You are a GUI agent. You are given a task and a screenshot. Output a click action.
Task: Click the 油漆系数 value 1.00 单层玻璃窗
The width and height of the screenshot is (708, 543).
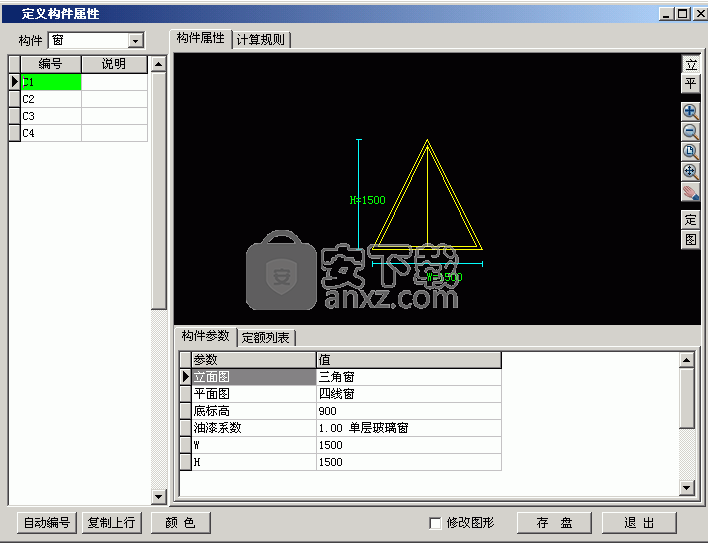pyautogui.click(x=409, y=428)
